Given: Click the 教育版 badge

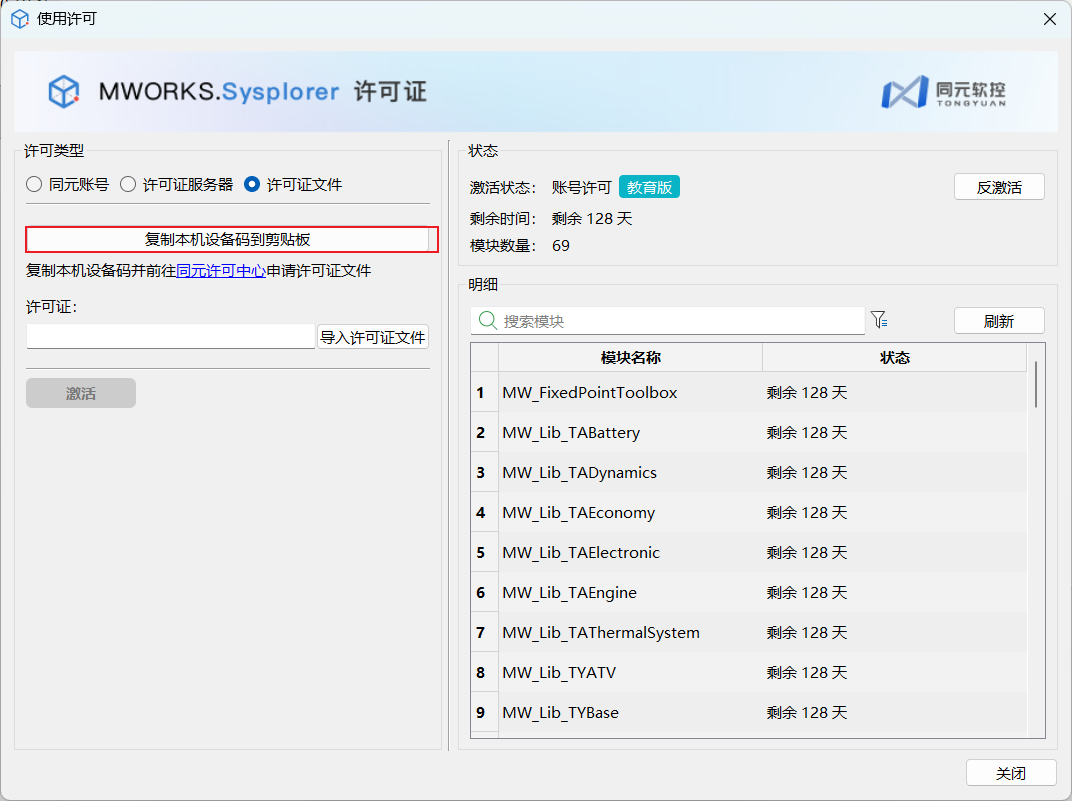Looking at the screenshot, I should click(649, 187).
